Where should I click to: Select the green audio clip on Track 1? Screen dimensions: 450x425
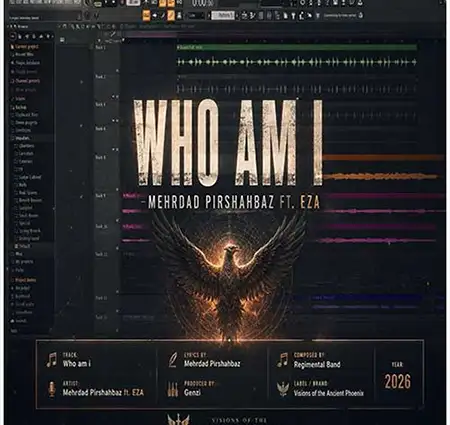[x=297, y=47]
